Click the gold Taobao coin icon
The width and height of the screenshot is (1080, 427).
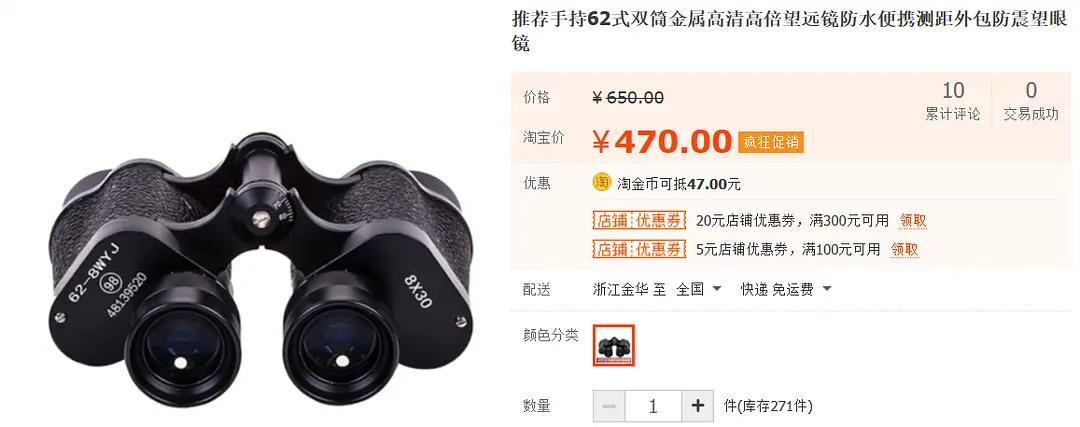601,183
